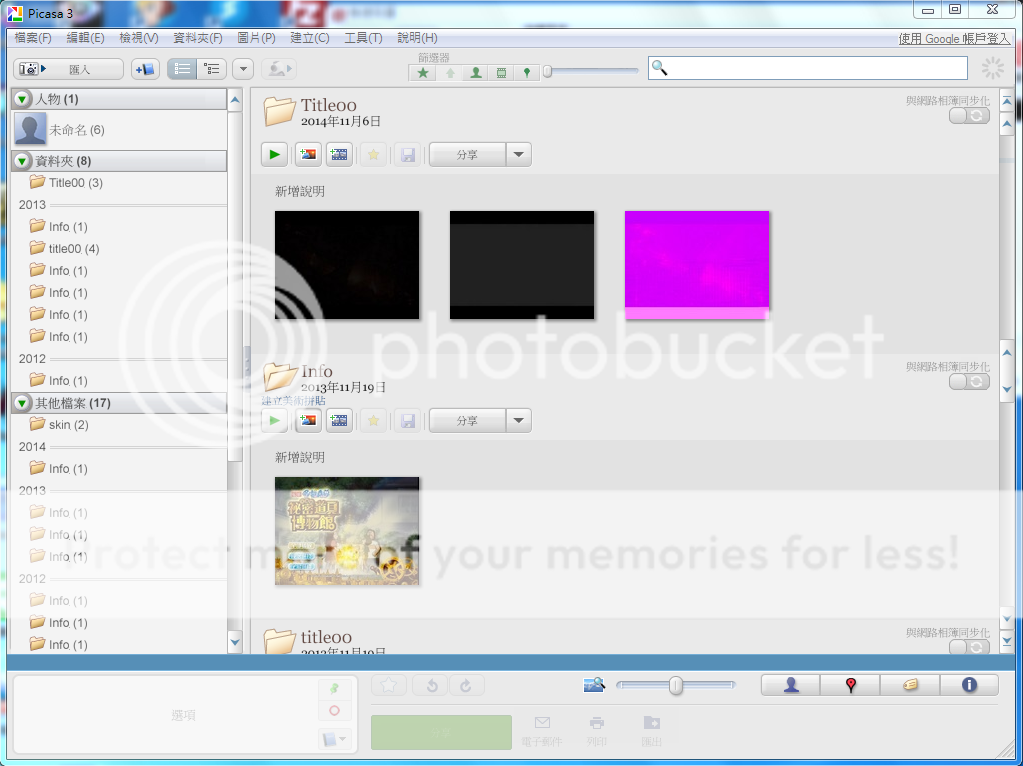Filter library by starred photos

click(x=422, y=71)
